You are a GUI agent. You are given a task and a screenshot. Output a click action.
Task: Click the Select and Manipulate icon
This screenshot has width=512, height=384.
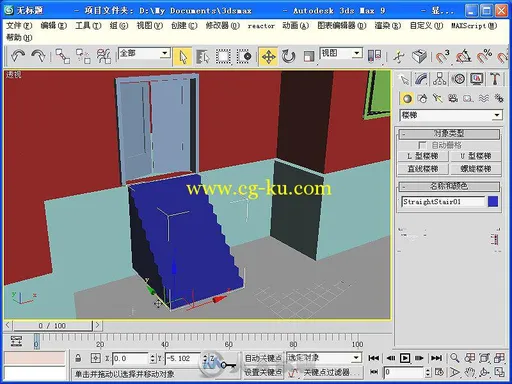(399, 56)
